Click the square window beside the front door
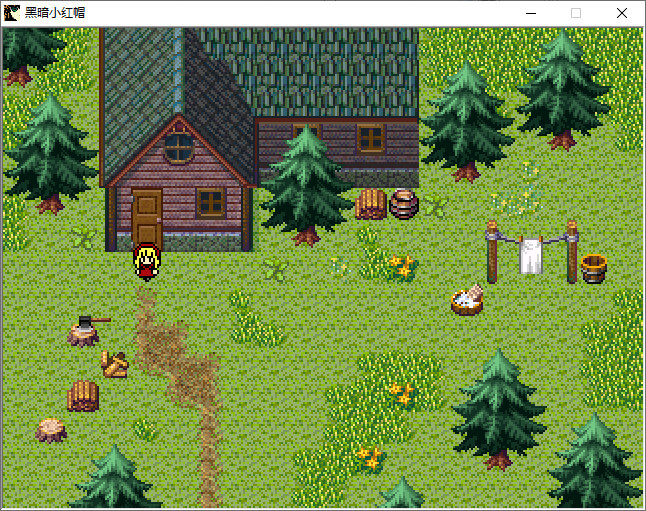The width and height of the screenshot is (646, 511). point(211,202)
